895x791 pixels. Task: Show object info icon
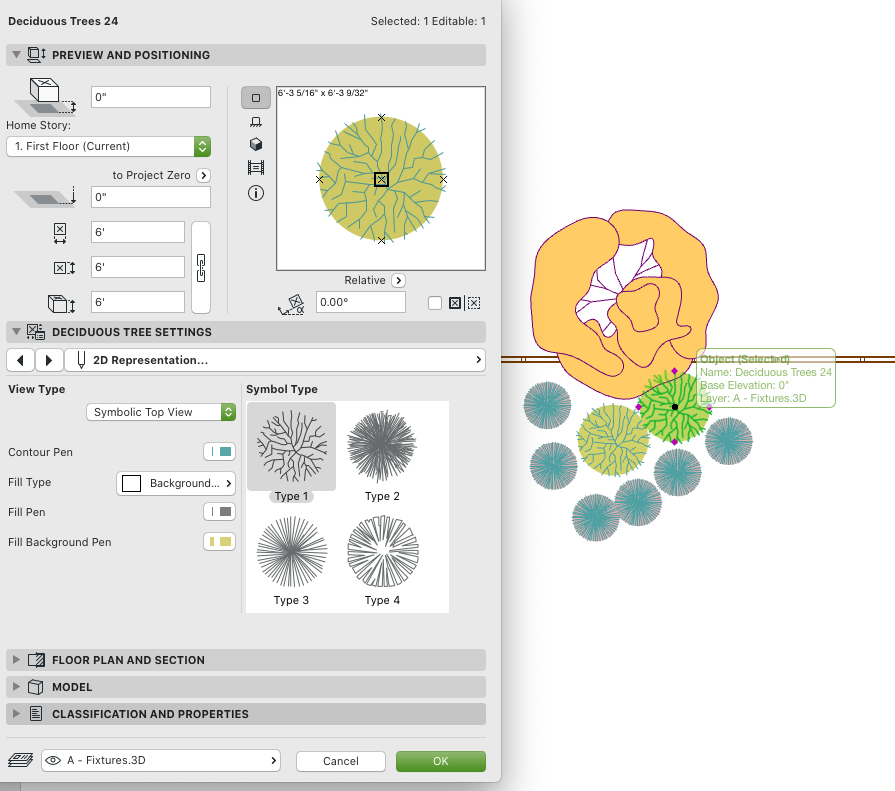click(256, 193)
